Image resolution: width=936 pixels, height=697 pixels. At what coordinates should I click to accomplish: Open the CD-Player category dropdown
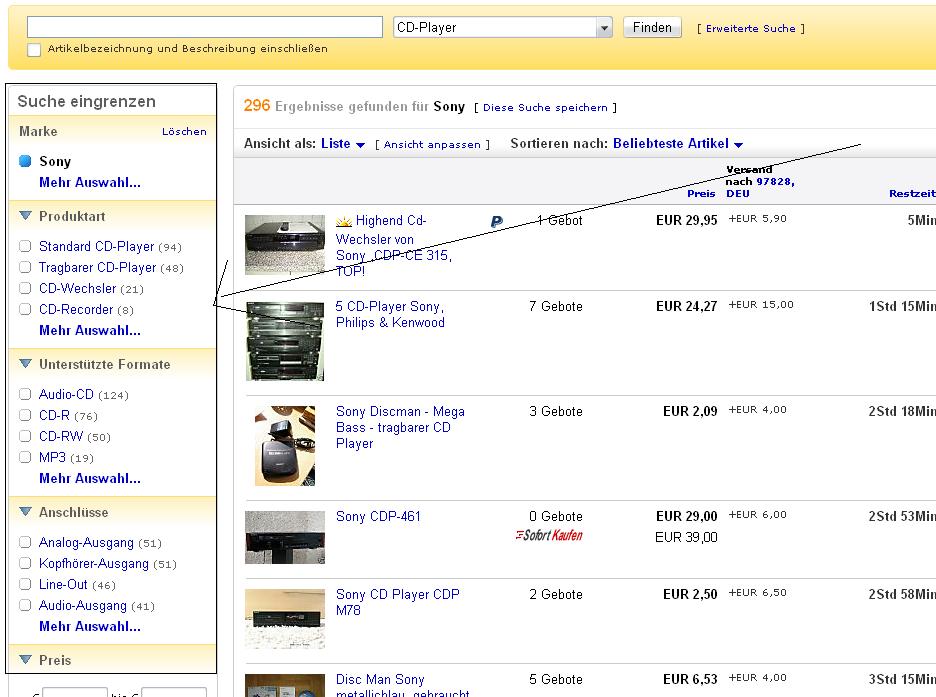coord(503,27)
